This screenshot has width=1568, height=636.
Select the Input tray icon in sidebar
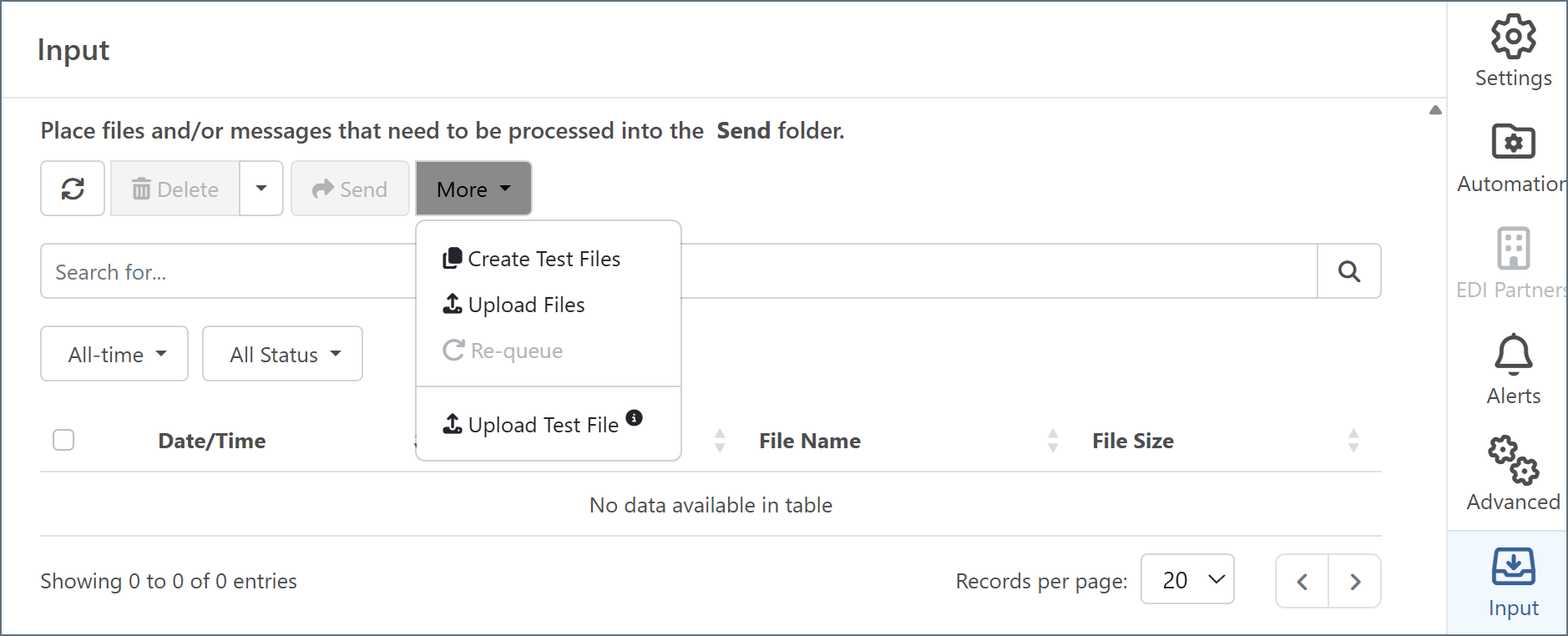pyautogui.click(x=1513, y=568)
